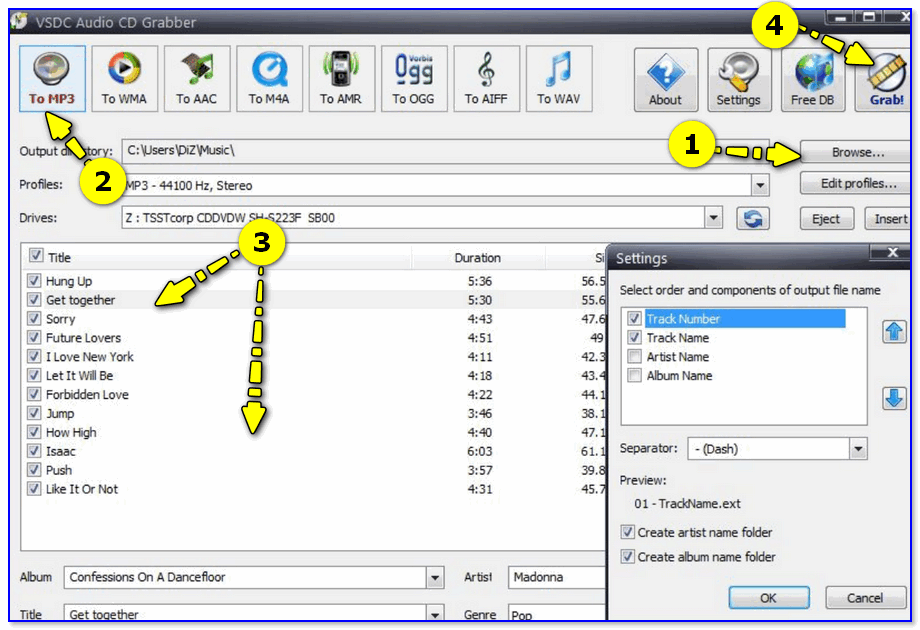This screenshot has width=920, height=630.
Task: Select the To WMA format icon
Action: (125, 78)
